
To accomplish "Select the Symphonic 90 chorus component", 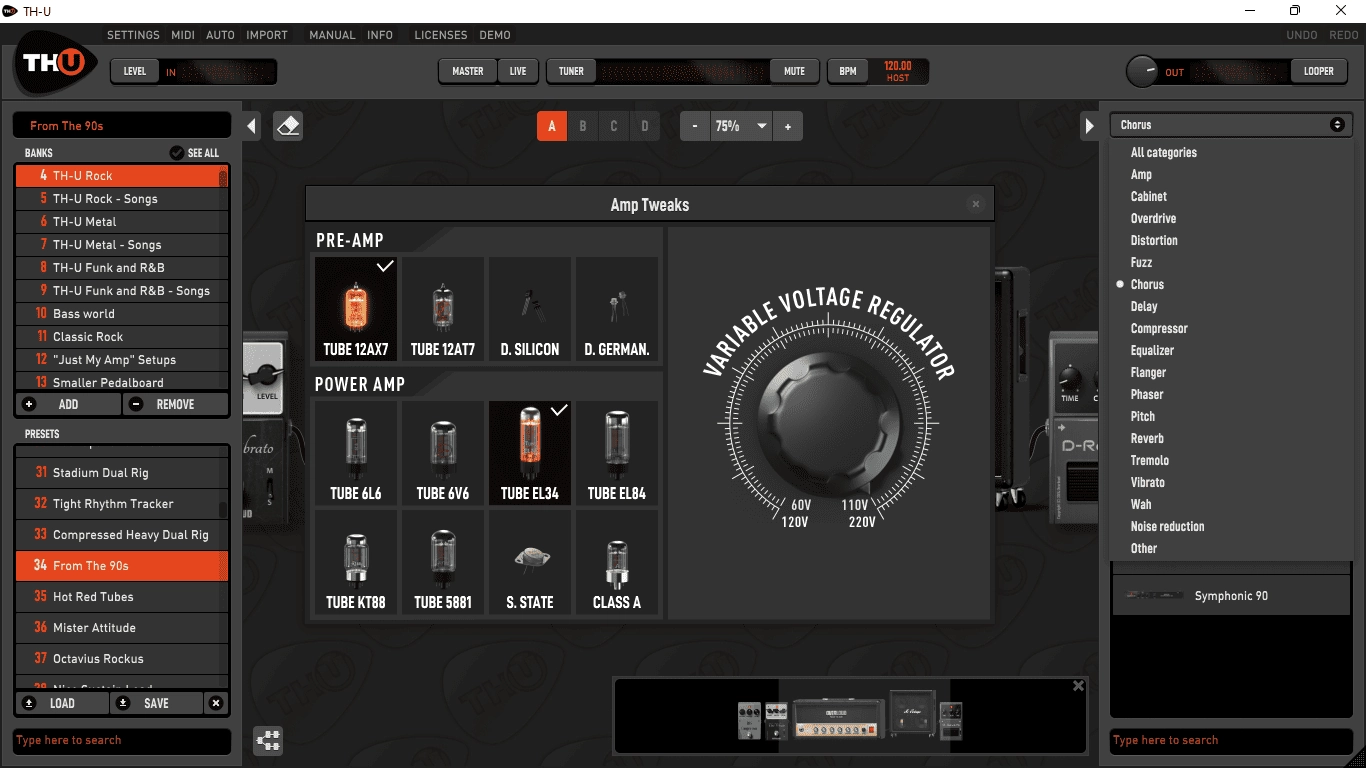I will tap(1231, 596).
